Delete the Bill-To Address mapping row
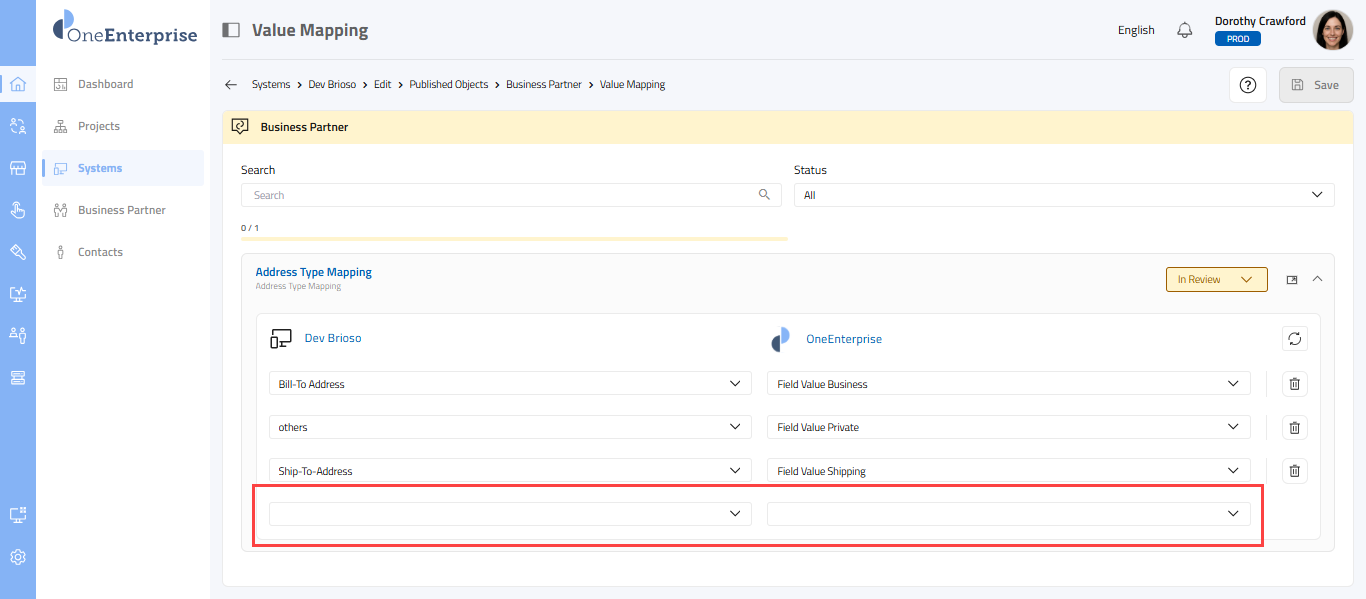Image resolution: width=1366 pixels, height=599 pixels. [1294, 384]
